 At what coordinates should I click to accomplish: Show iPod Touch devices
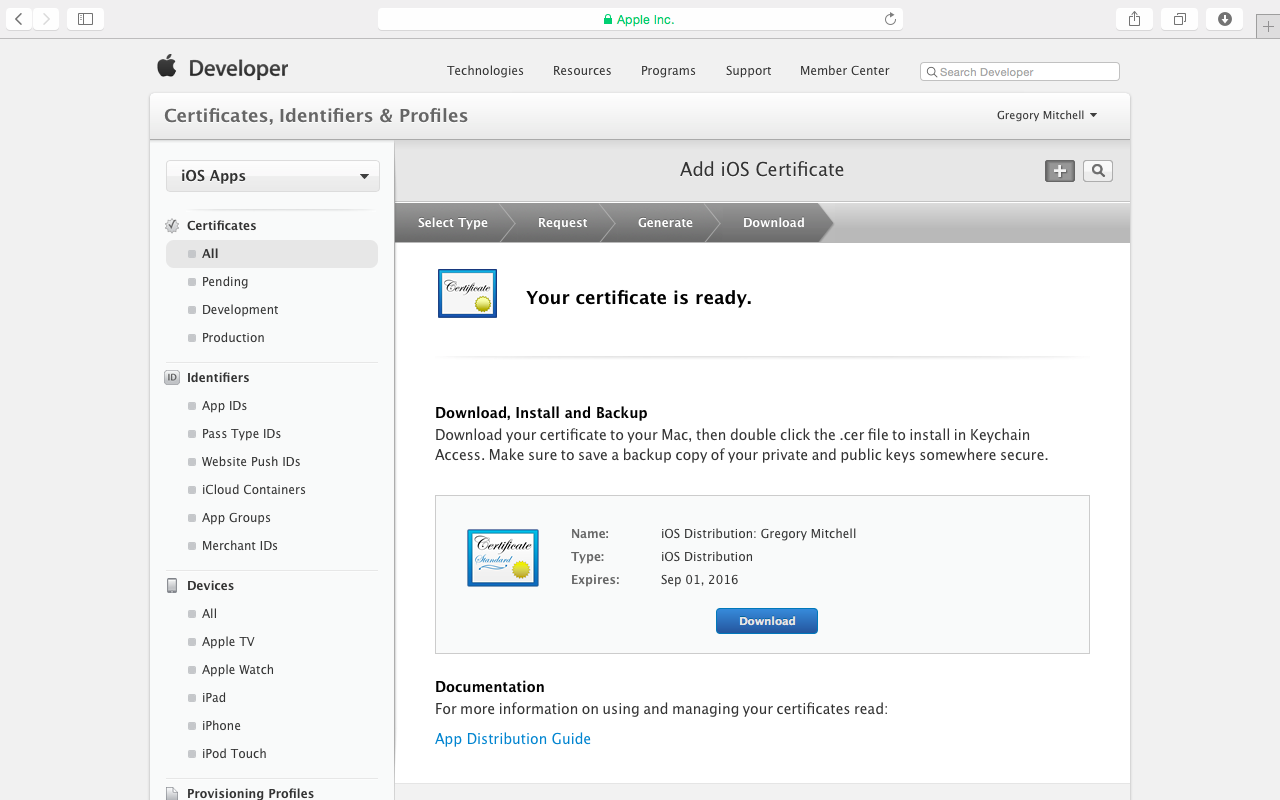pos(234,754)
